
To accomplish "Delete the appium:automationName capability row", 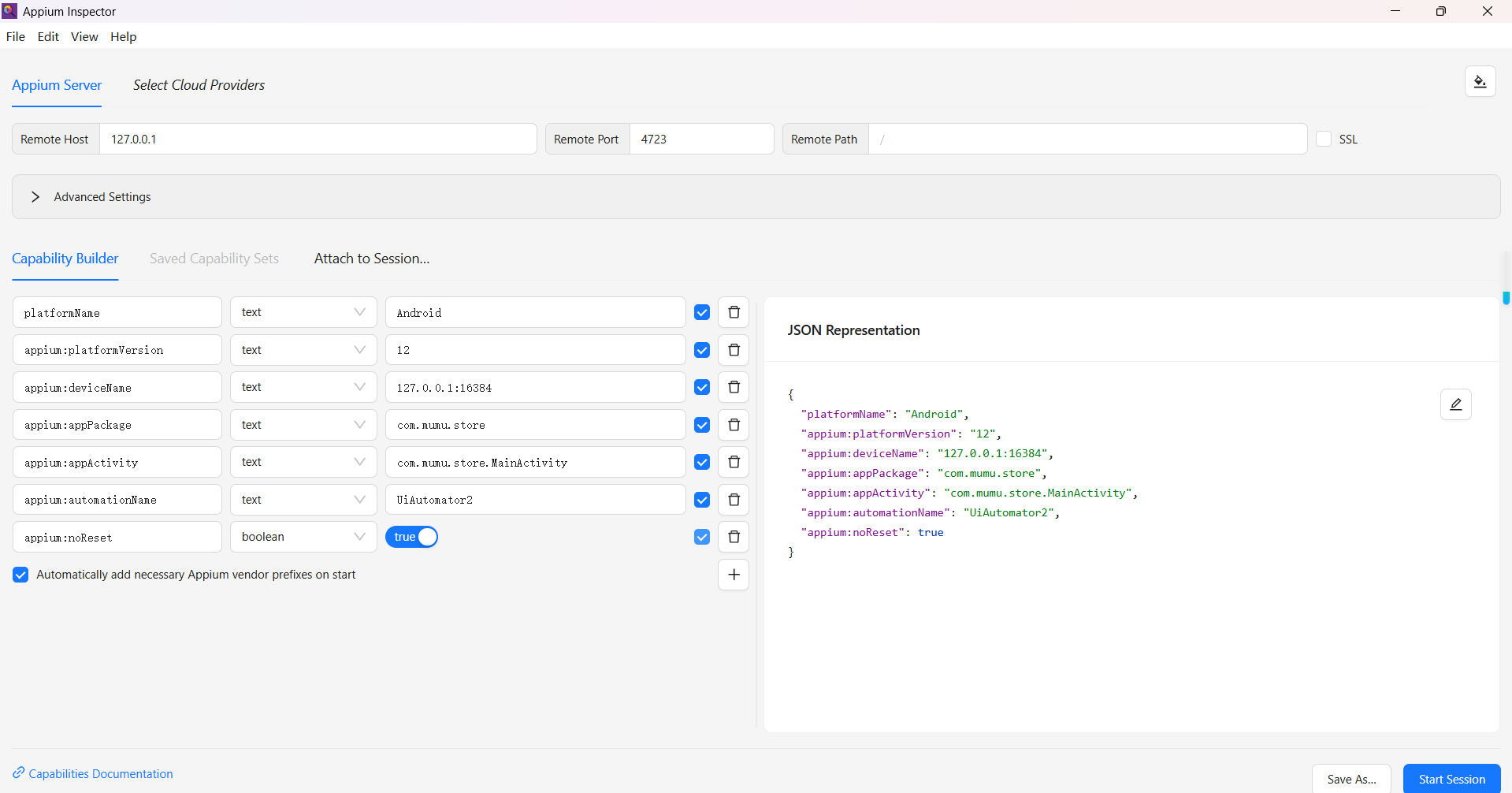I will [x=734, y=500].
